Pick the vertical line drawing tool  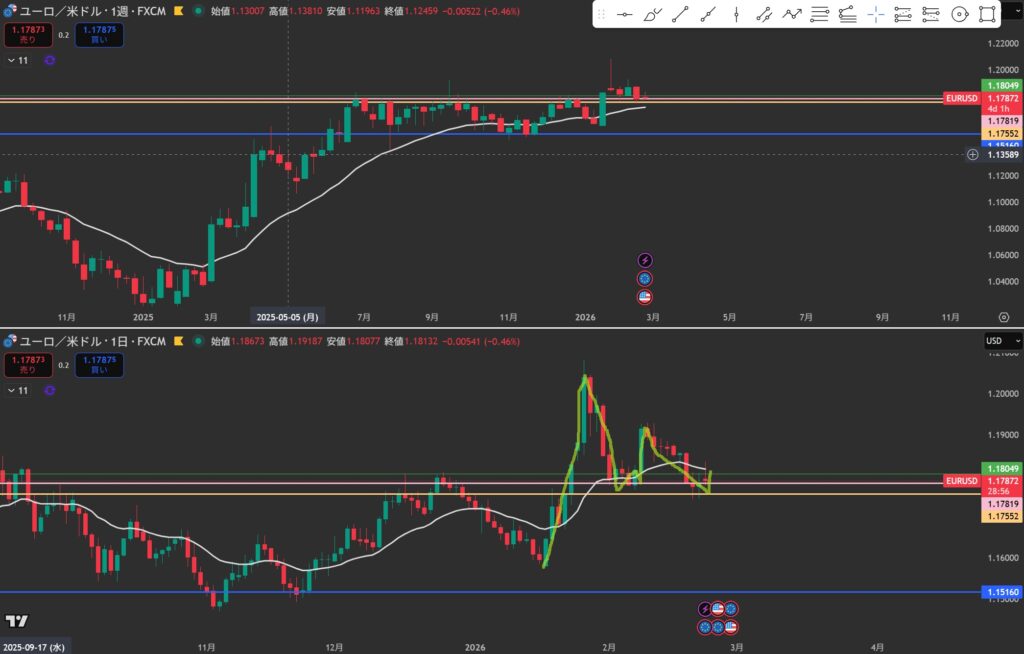tap(736, 15)
